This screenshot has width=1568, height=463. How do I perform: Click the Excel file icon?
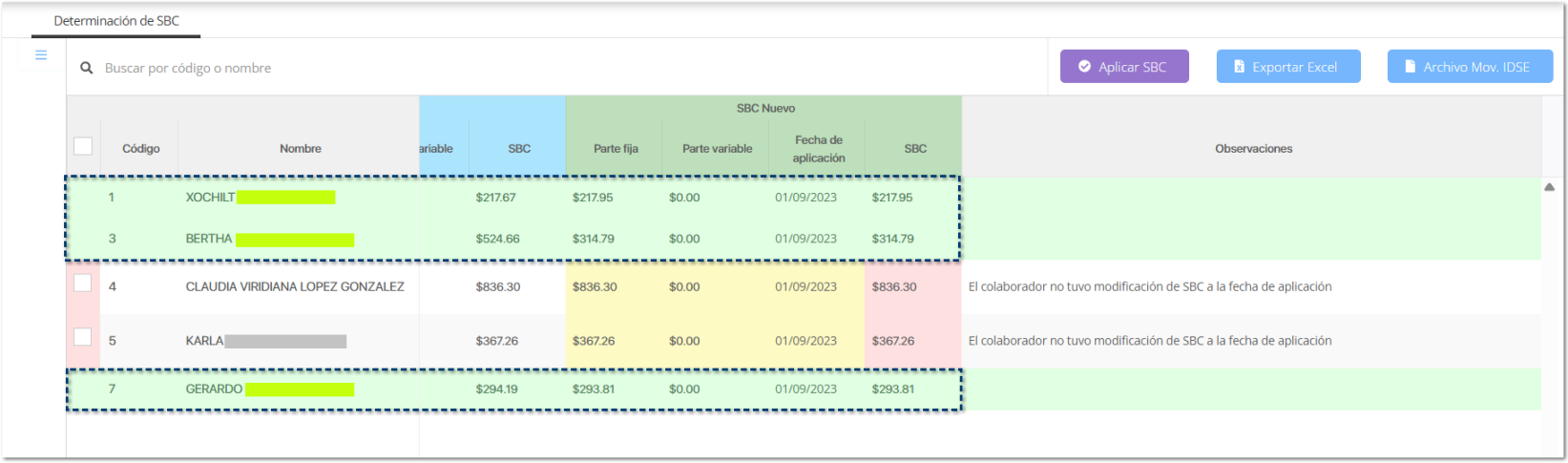(x=1239, y=67)
